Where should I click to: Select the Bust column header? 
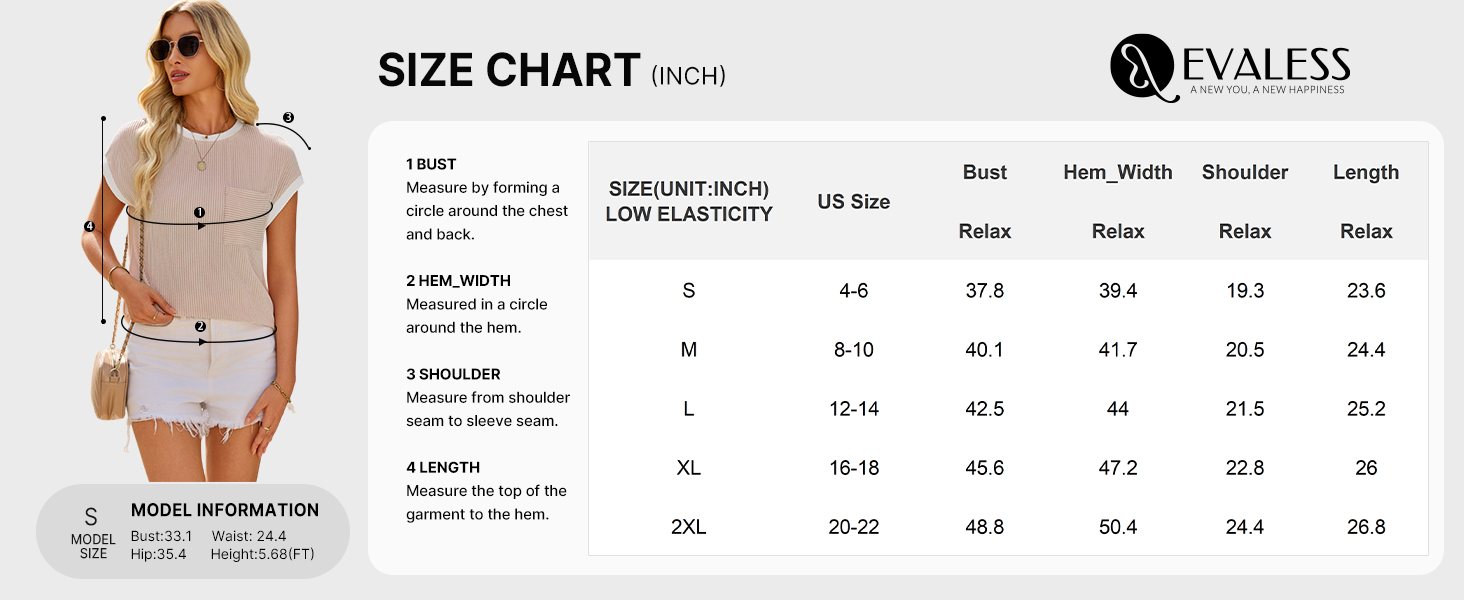point(985,172)
